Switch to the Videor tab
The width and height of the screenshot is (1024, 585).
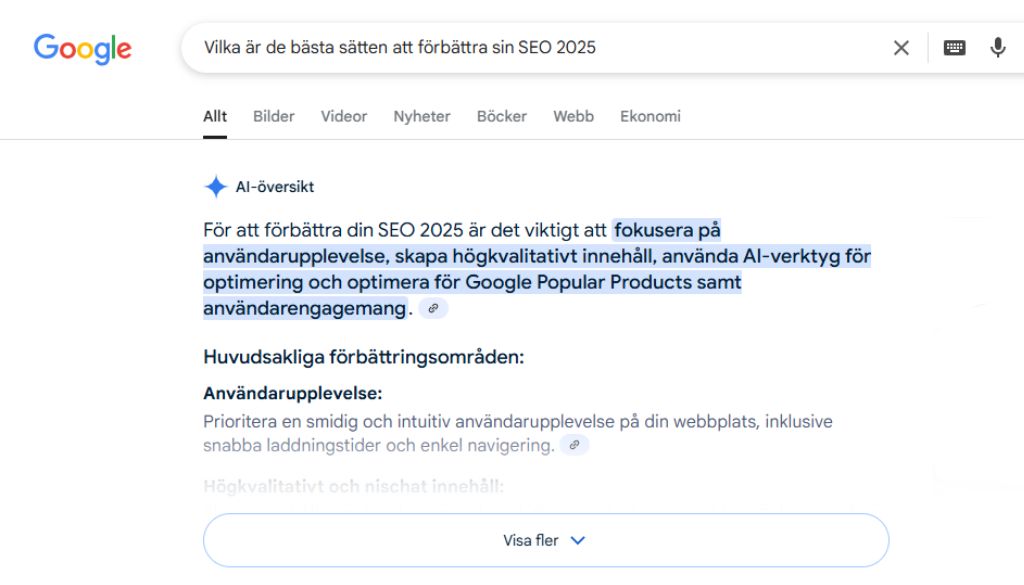click(x=344, y=116)
